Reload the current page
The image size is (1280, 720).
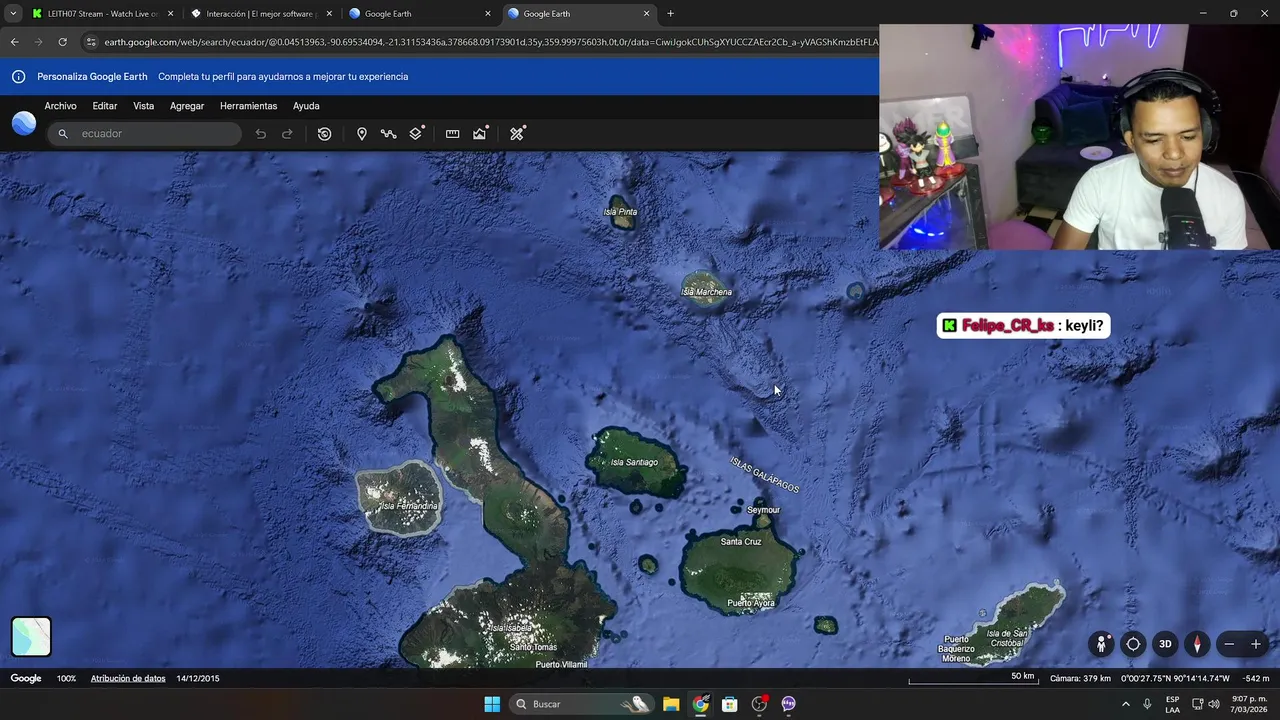click(x=62, y=42)
